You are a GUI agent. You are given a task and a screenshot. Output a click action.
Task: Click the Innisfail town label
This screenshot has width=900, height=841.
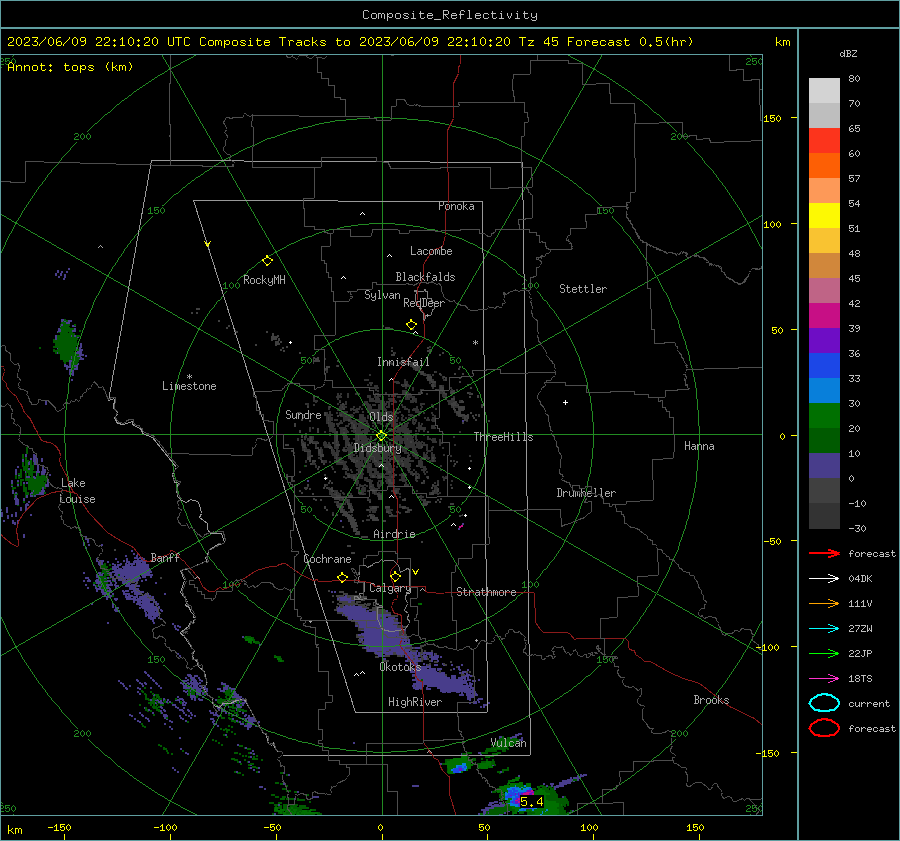403,362
